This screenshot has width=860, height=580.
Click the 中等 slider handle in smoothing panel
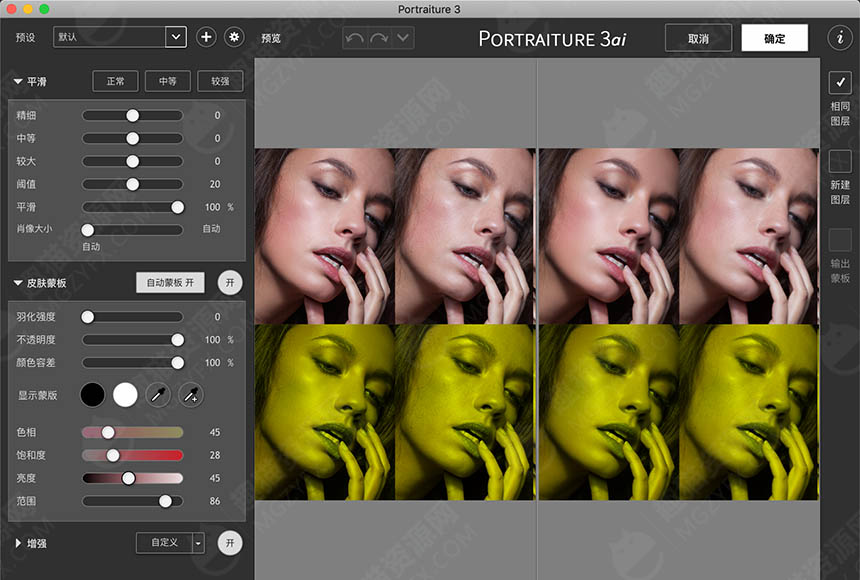133,138
